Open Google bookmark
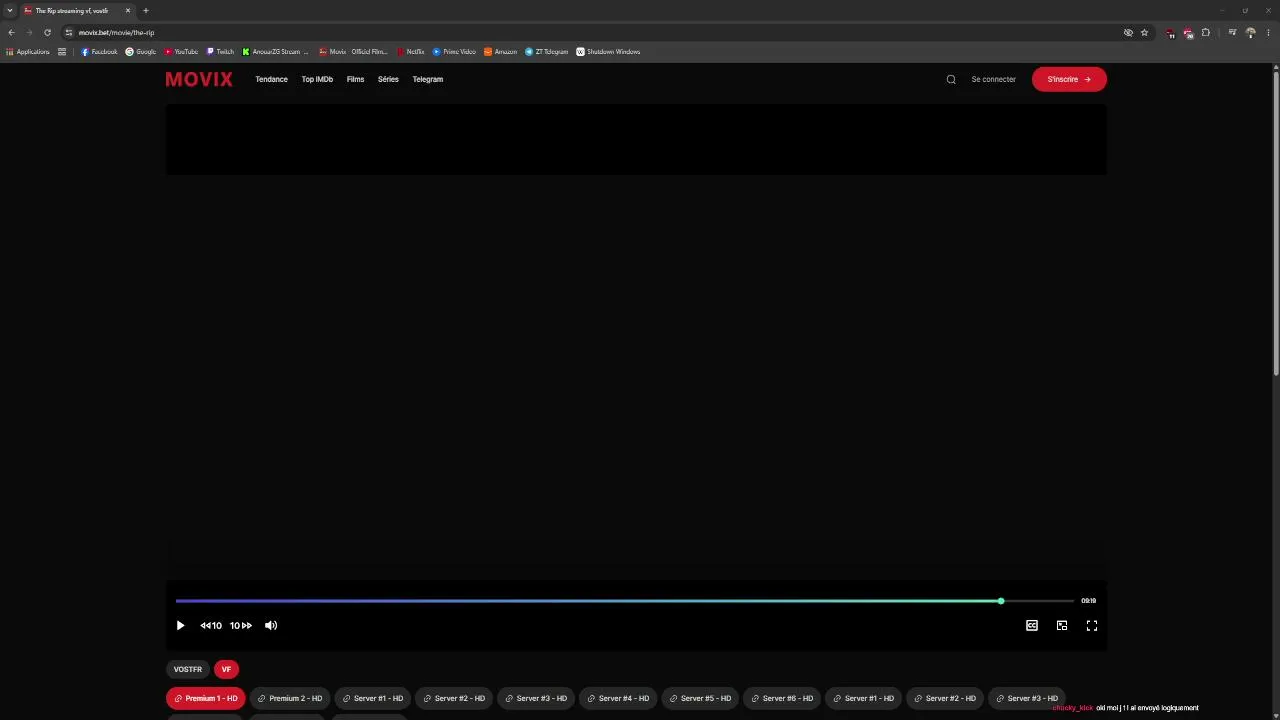Screen dimensions: 1280x720 (x=141, y=52)
